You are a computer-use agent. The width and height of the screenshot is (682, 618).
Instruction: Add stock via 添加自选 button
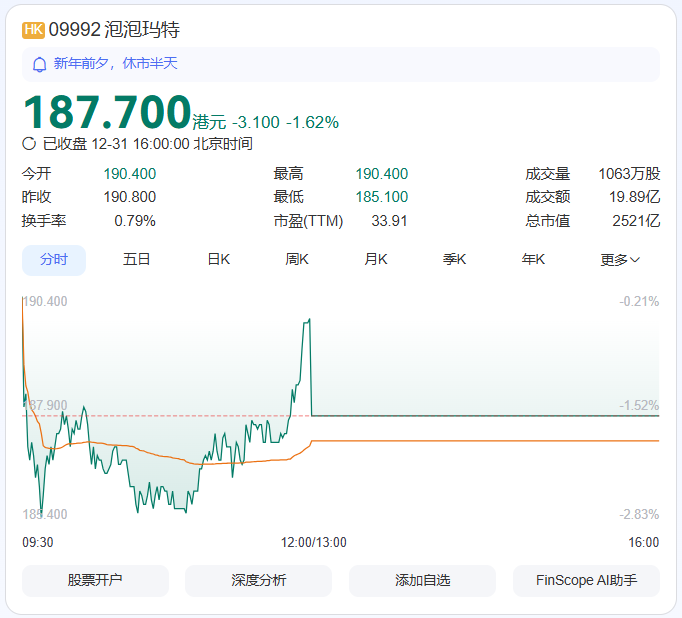(x=422, y=580)
